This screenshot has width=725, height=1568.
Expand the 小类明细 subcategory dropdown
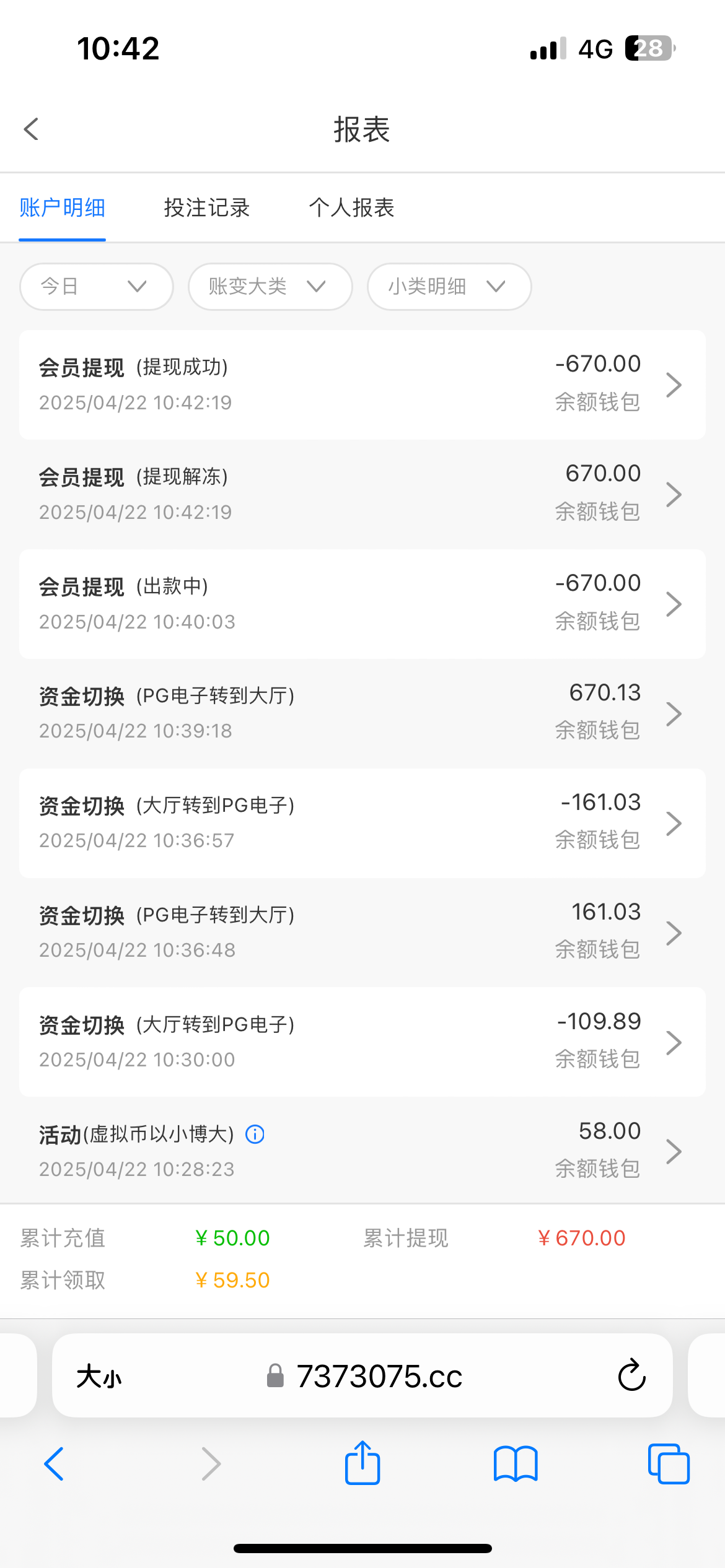(x=449, y=287)
